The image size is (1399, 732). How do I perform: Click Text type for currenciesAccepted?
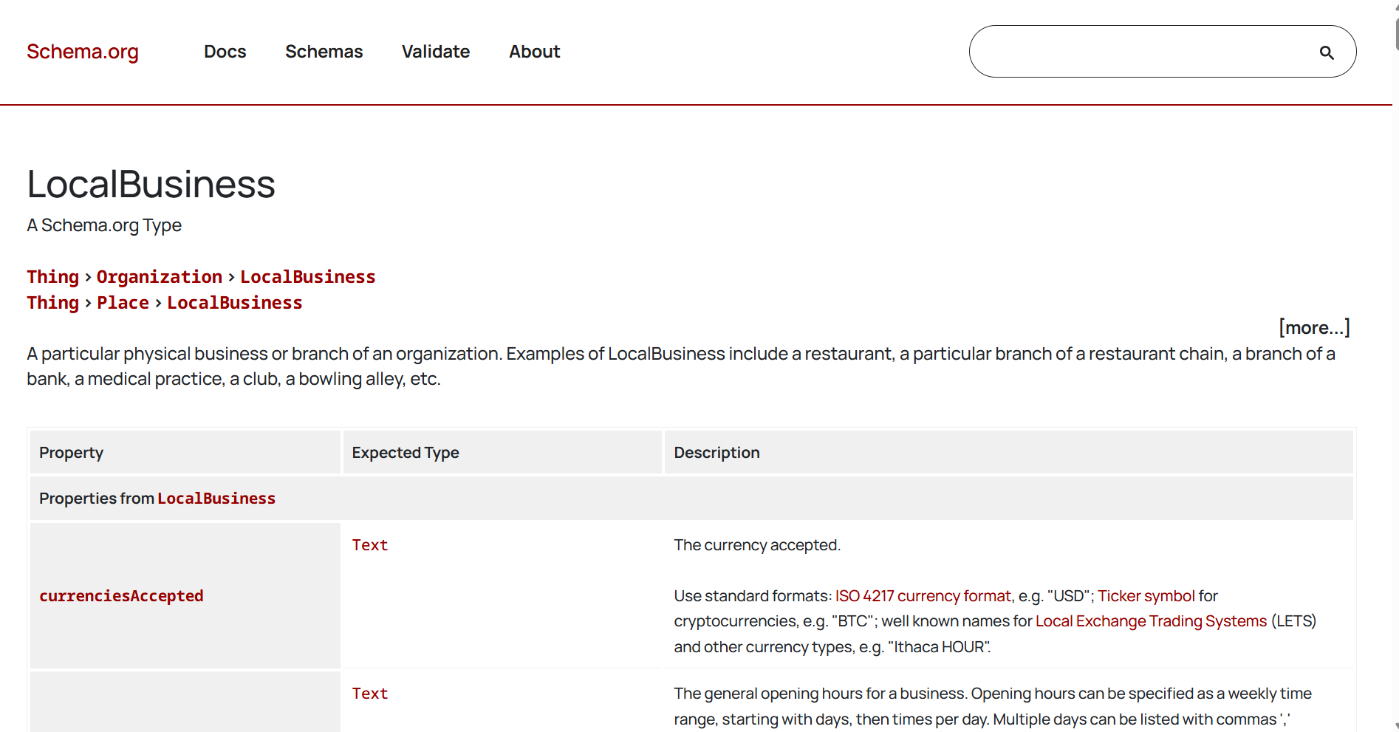pos(370,545)
